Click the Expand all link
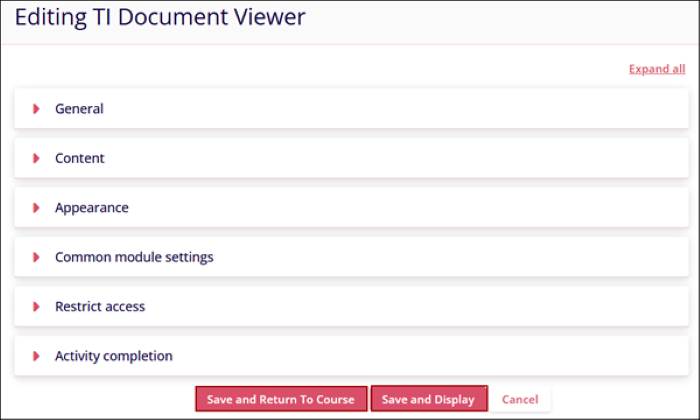 coord(657,69)
